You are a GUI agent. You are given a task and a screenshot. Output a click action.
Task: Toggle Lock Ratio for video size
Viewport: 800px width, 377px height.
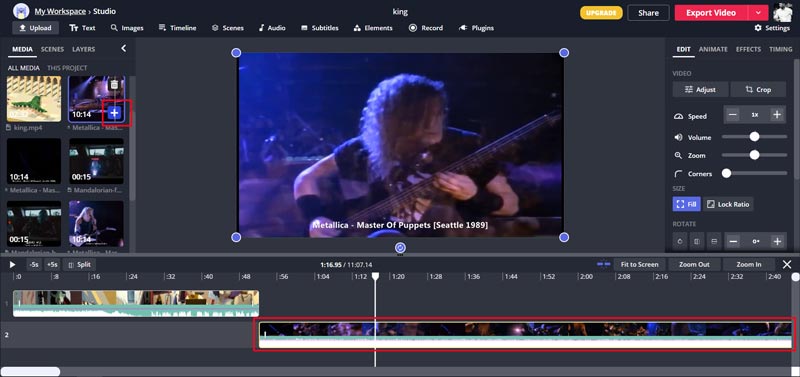click(x=728, y=204)
